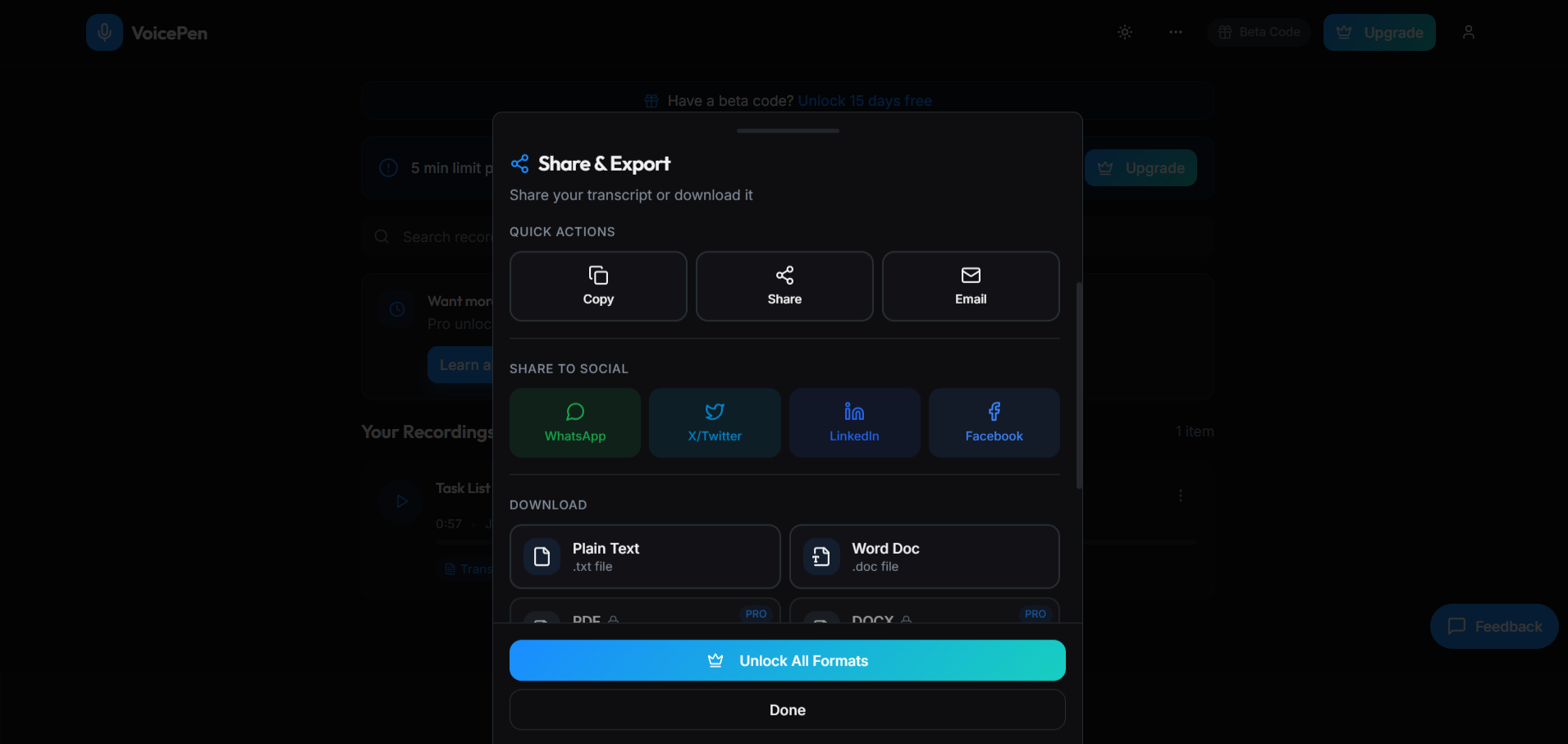Click the 'QUICK ACTIONS' section label
Image resolution: width=1568 pixels, height=744 pixels.
click(562, 232)
